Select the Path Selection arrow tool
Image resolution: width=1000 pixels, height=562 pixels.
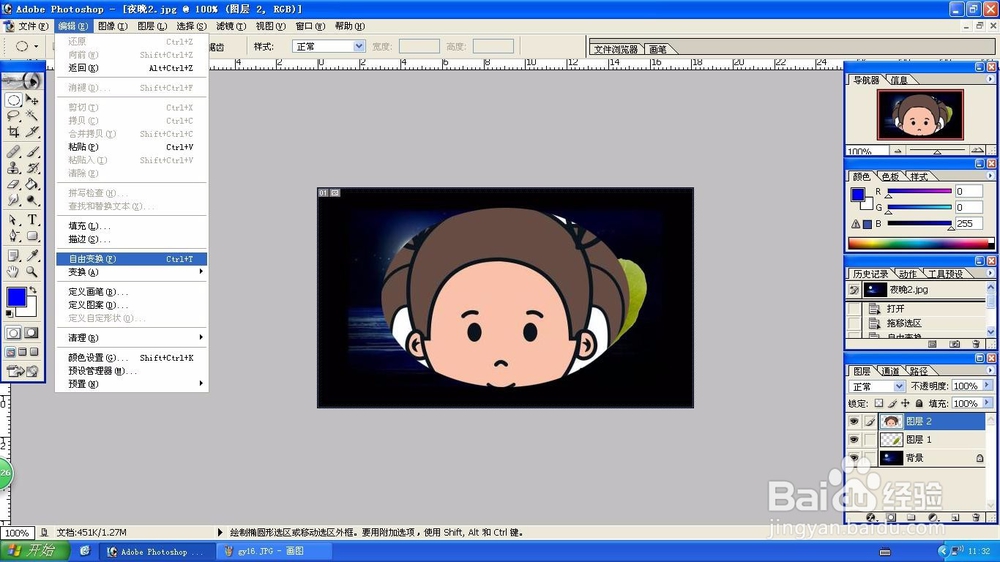pos(13,220)
